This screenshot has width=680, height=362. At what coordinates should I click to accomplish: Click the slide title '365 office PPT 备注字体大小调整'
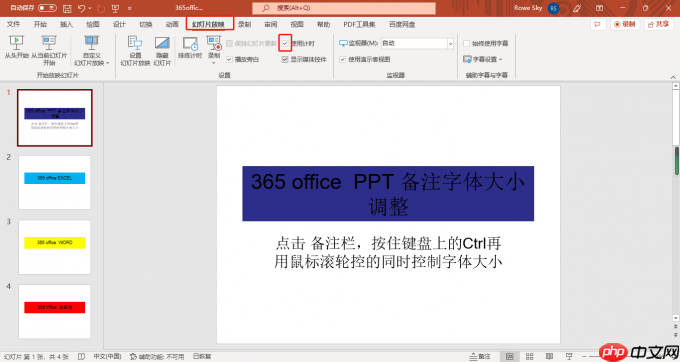tap(388, 194)
